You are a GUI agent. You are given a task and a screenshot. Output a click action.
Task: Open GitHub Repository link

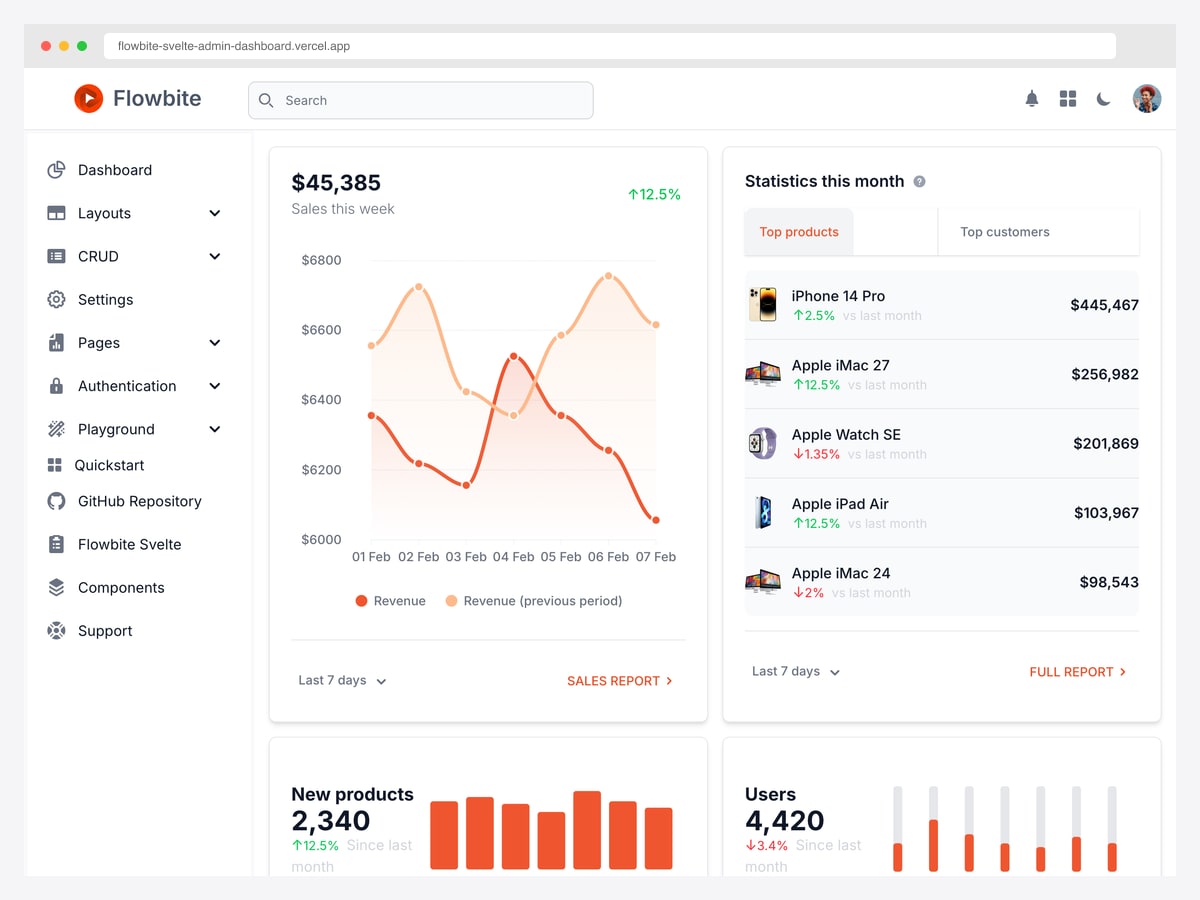(138, 501)
